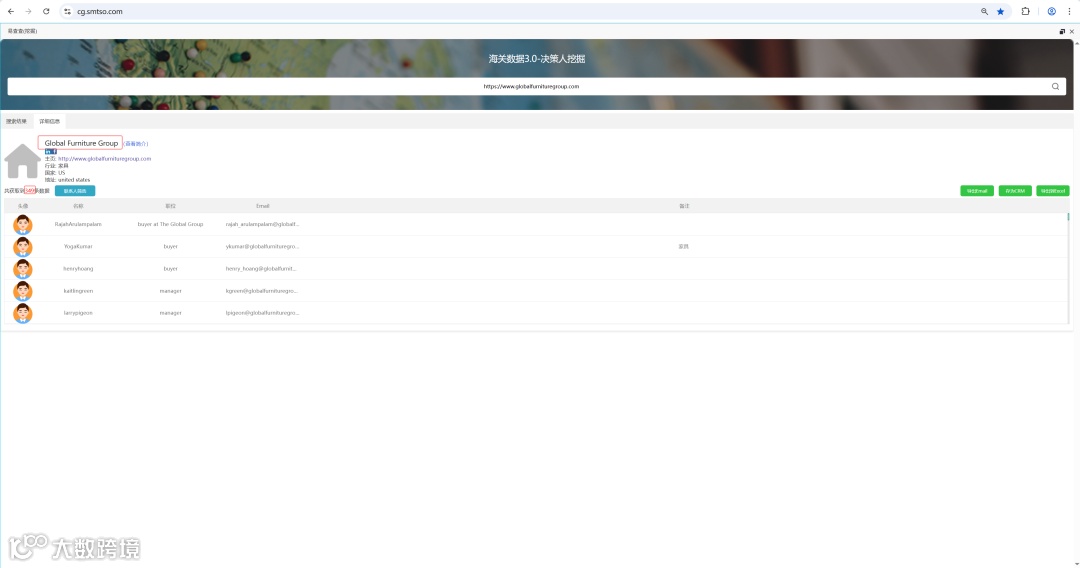Click the blue 联系人筛选 filter button
The height and width of the screenshot is (568, 1080).
point(75,191)
